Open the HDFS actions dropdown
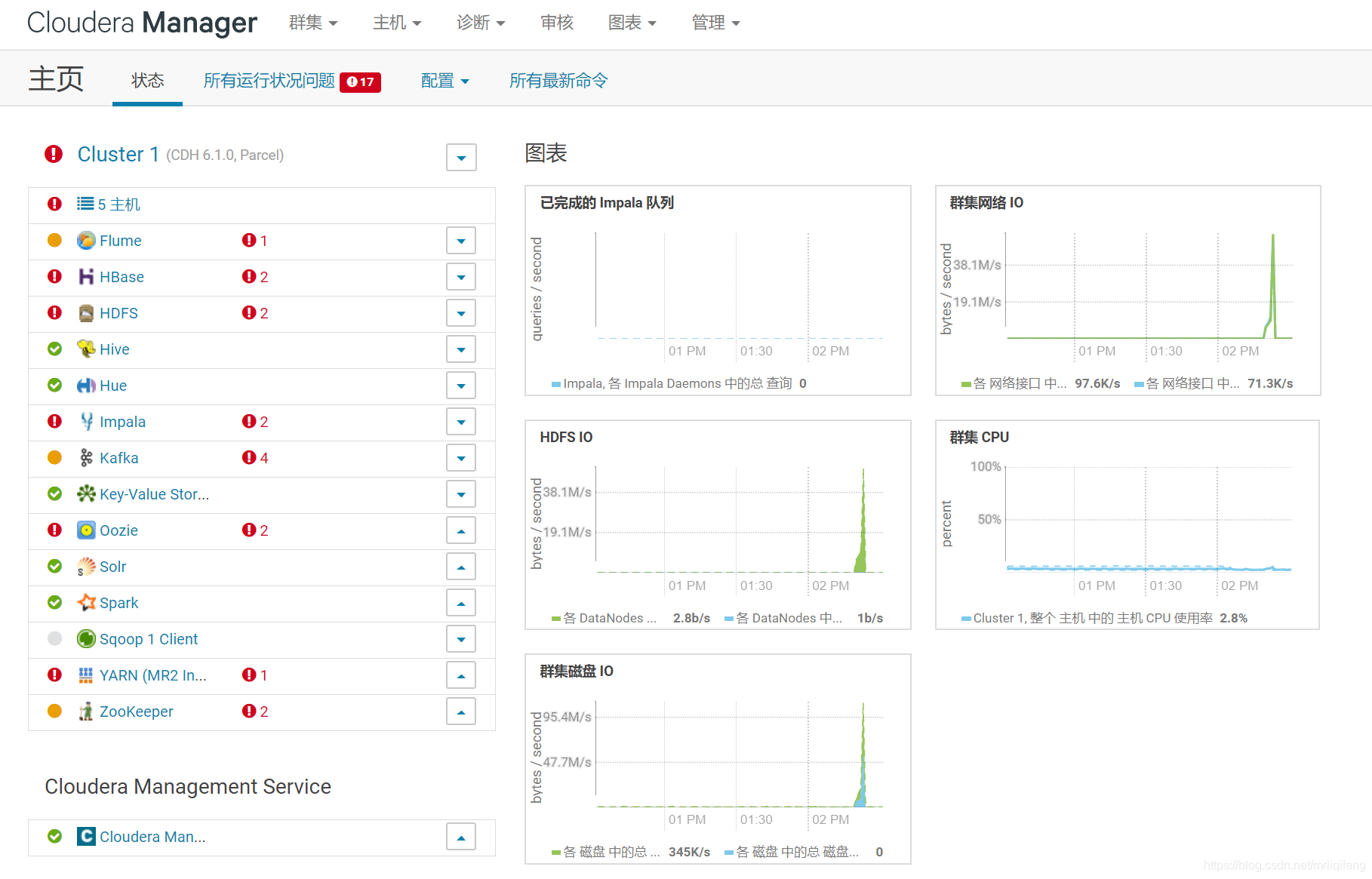1372x879 pixels. coord(461,313)
